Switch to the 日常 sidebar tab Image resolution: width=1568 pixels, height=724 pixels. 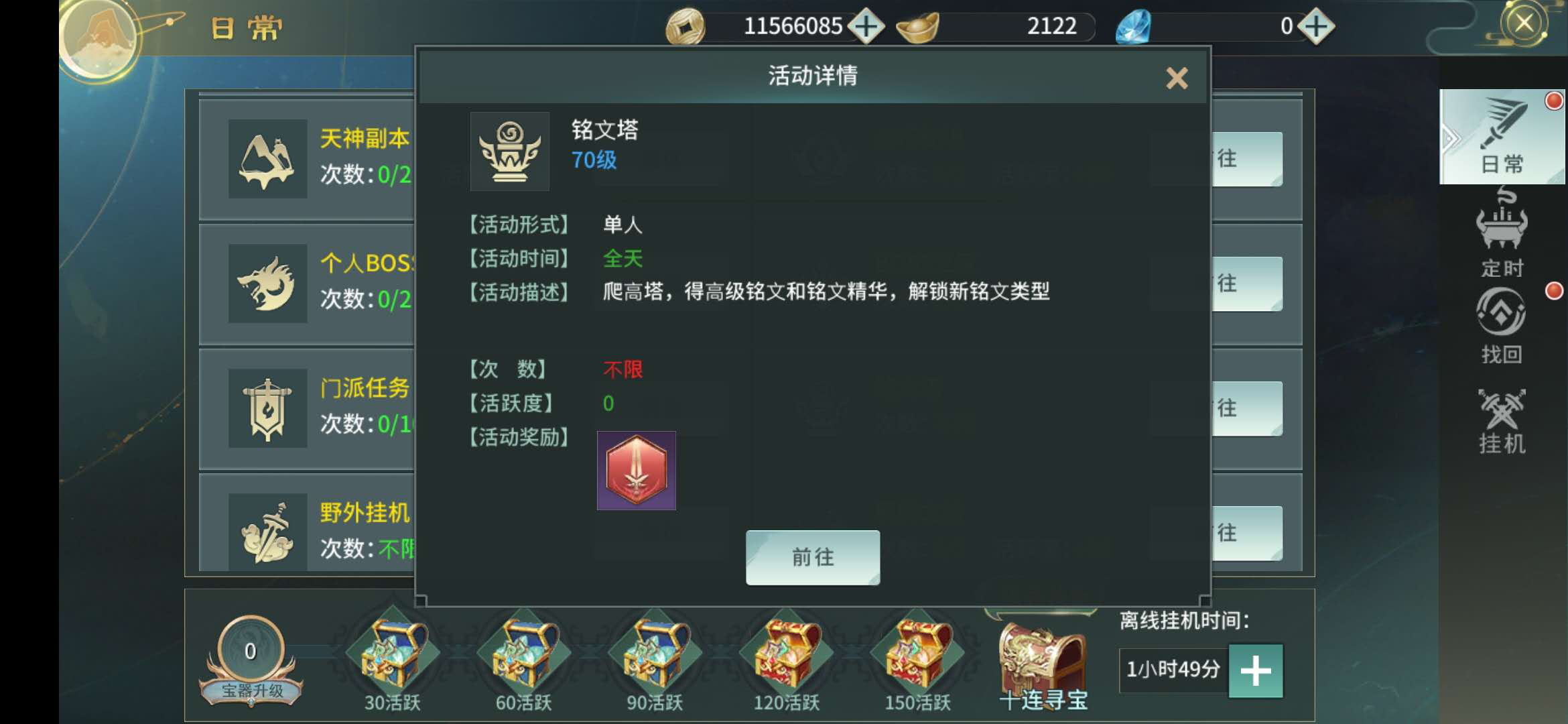click(1502, 137)
